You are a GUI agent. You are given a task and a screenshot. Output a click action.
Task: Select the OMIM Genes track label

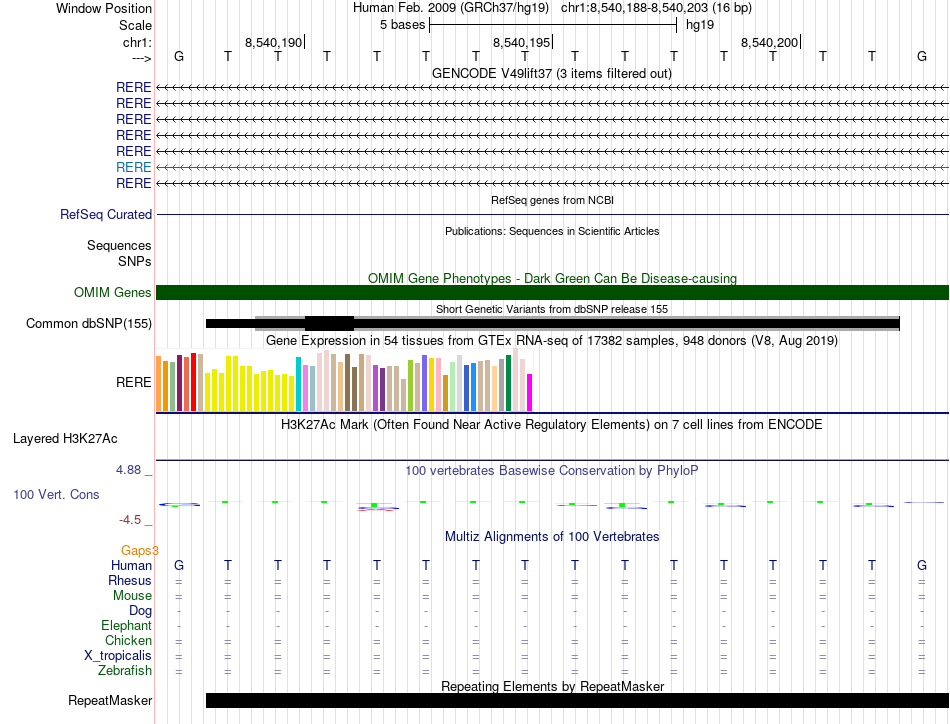point(112,293)
